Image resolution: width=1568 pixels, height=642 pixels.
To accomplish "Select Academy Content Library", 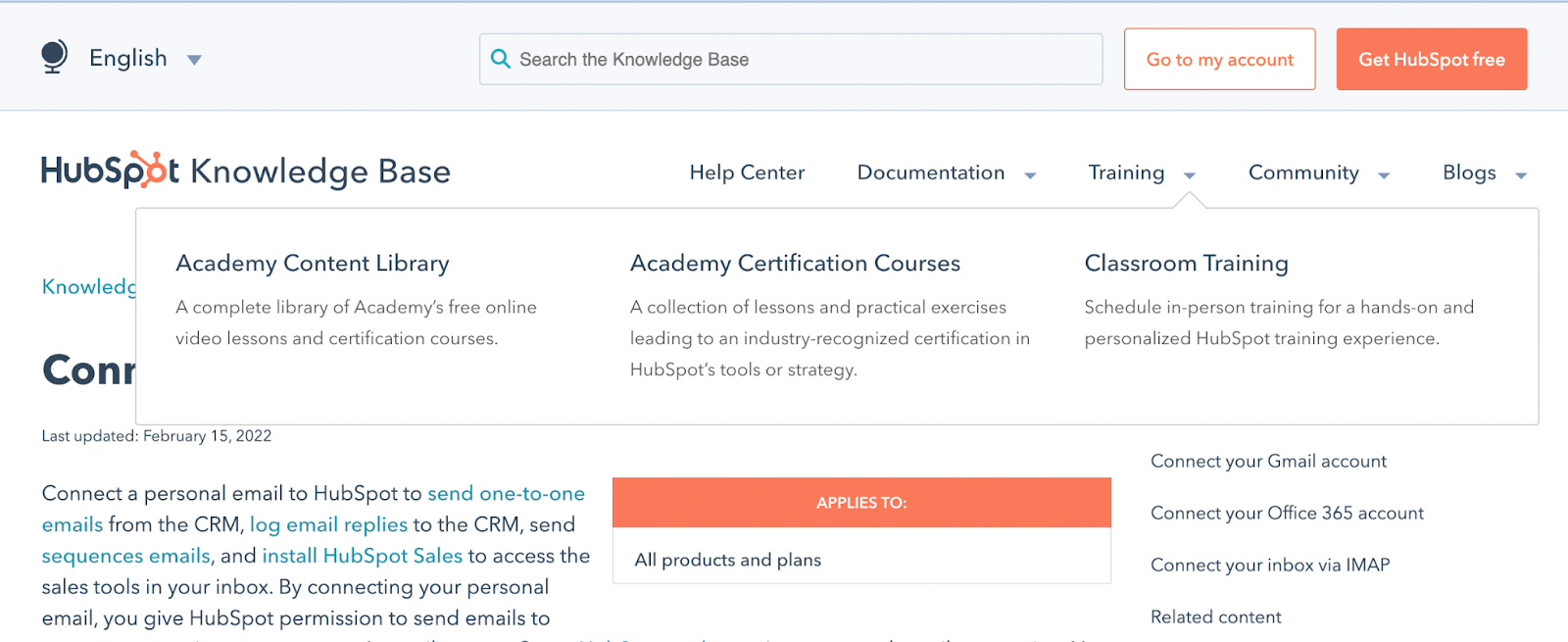I will click(x=313, y=263).
